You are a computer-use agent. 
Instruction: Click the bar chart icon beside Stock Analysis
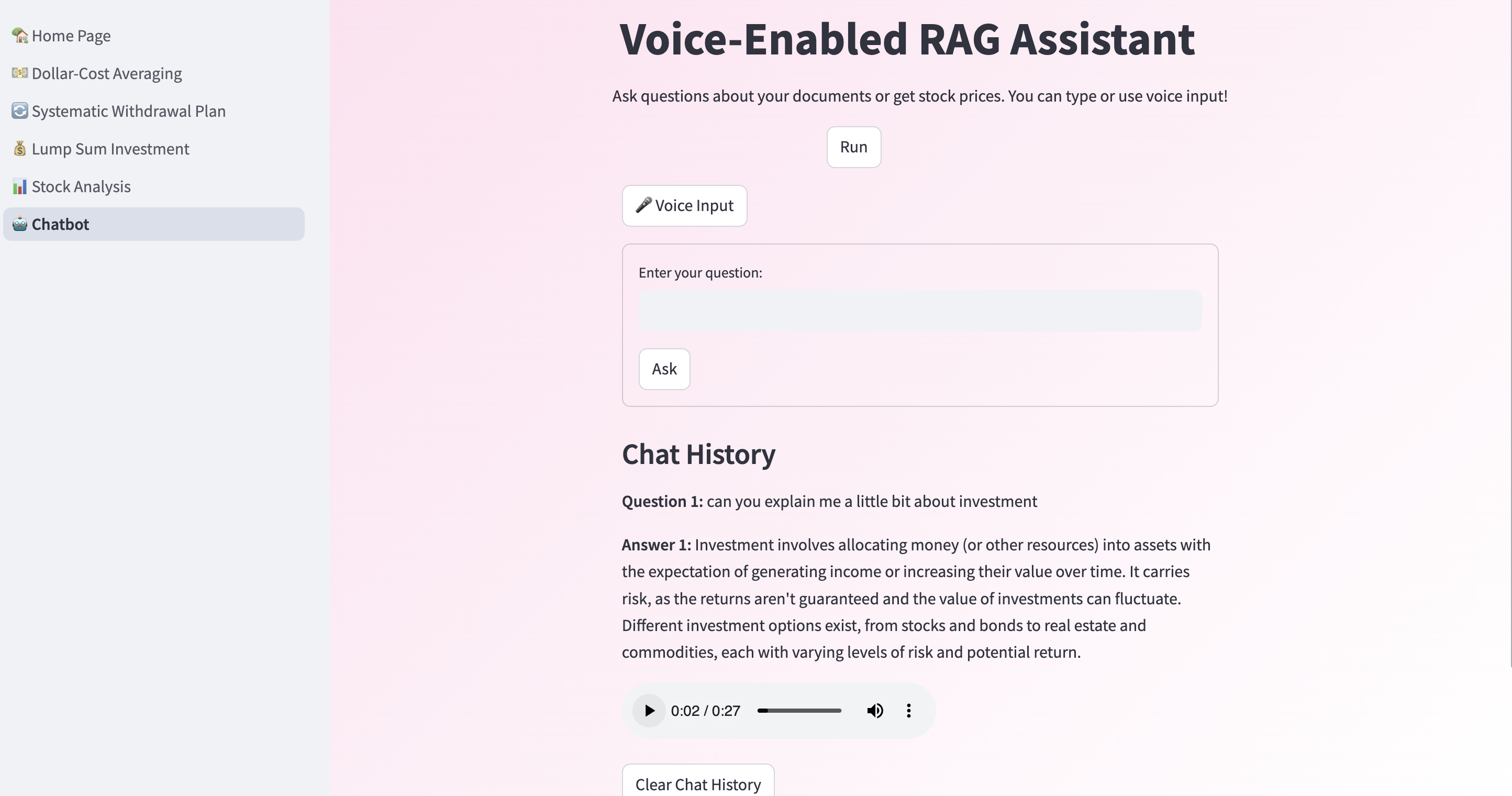coord(20,186)
